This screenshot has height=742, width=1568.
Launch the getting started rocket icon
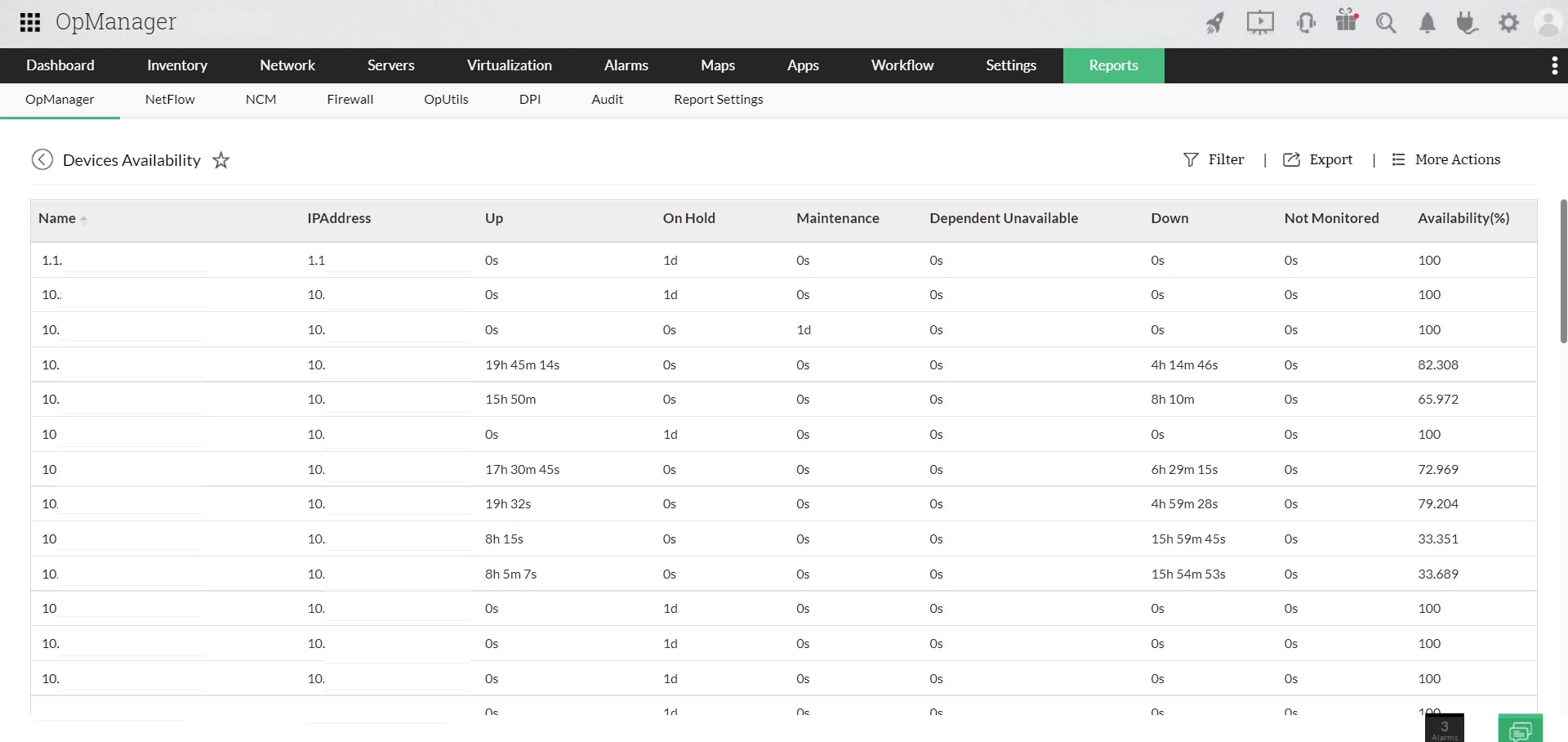pyautogui.click(x=1214, y=23)
